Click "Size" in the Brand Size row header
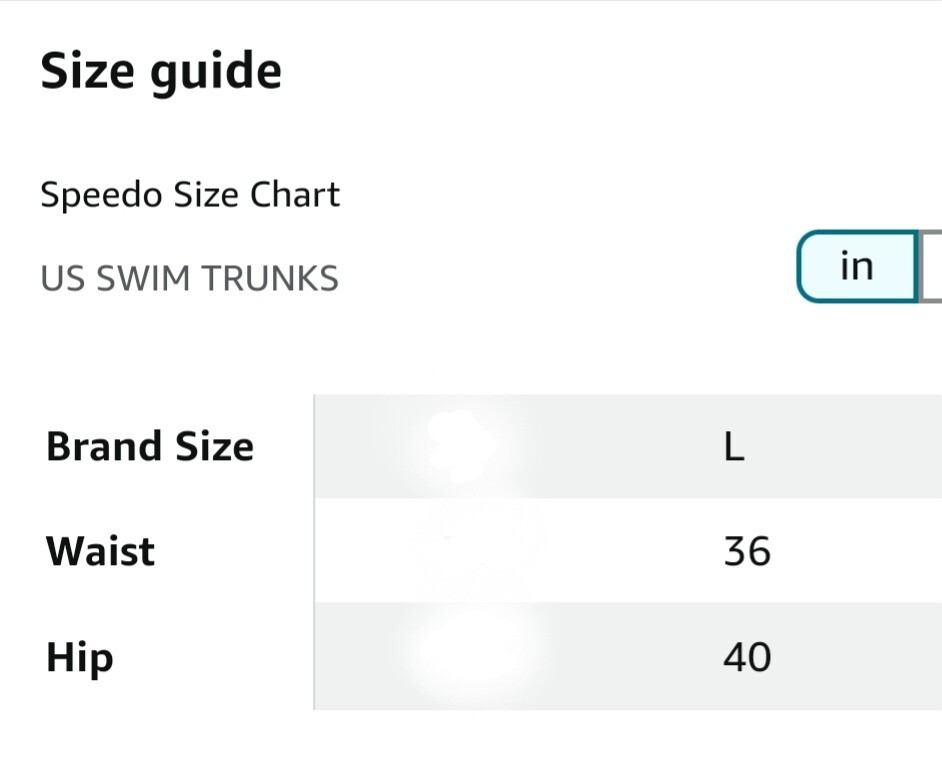Screen dimensions: 942x763 point(215,446)
